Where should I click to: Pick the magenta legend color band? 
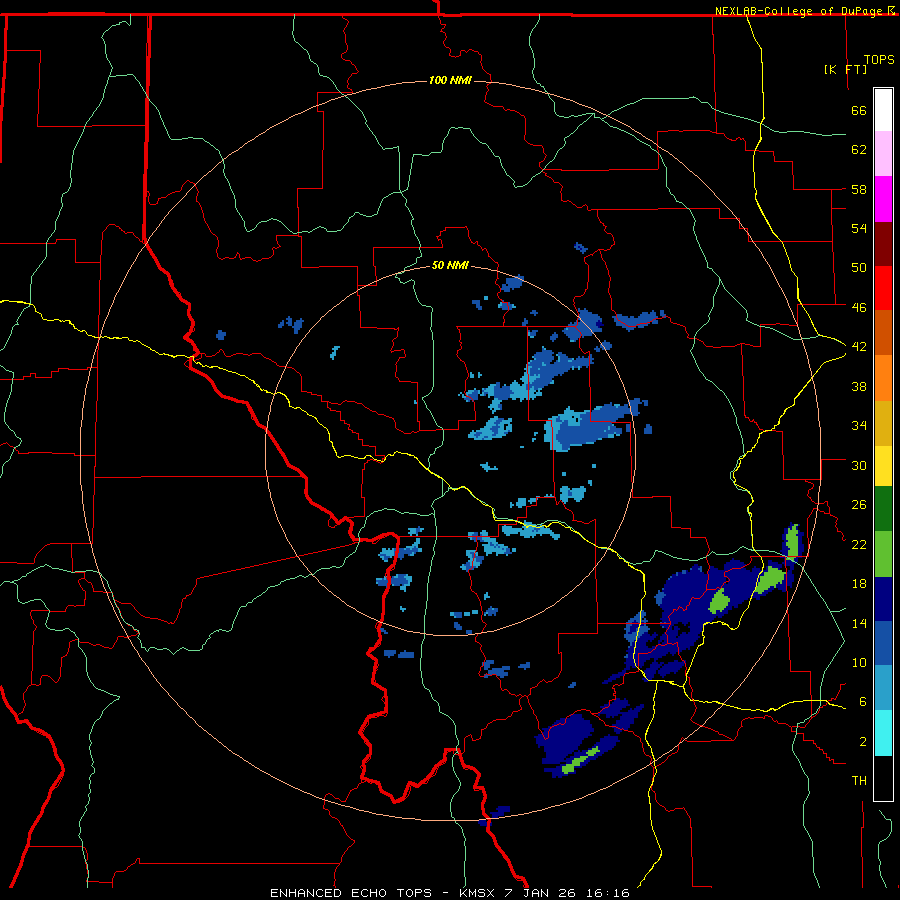point(883,199)
